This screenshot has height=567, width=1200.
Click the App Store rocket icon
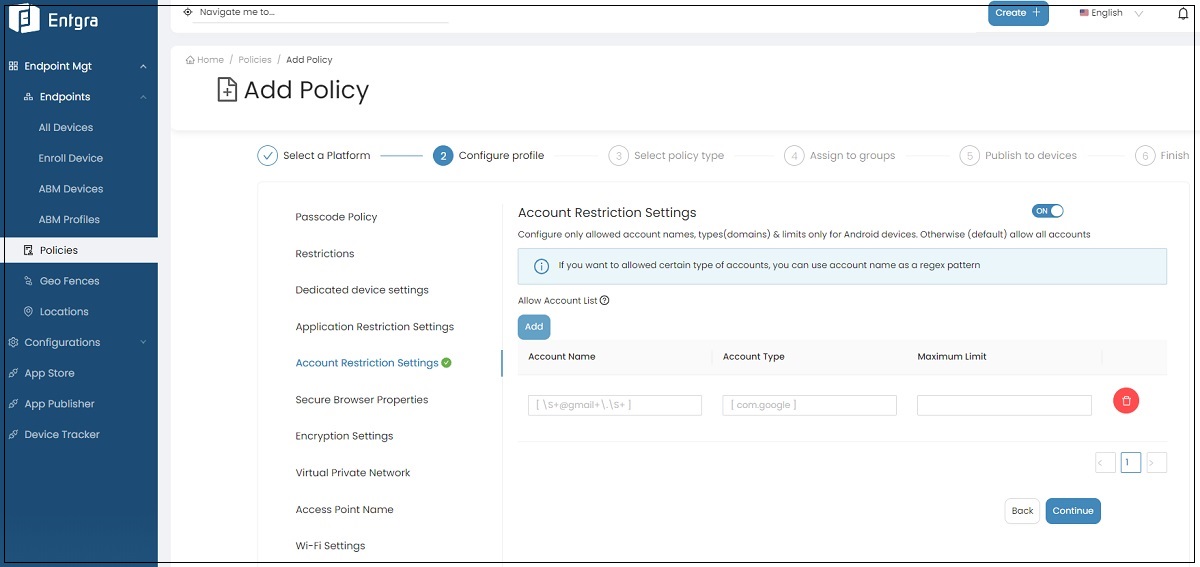pos(13,373)
